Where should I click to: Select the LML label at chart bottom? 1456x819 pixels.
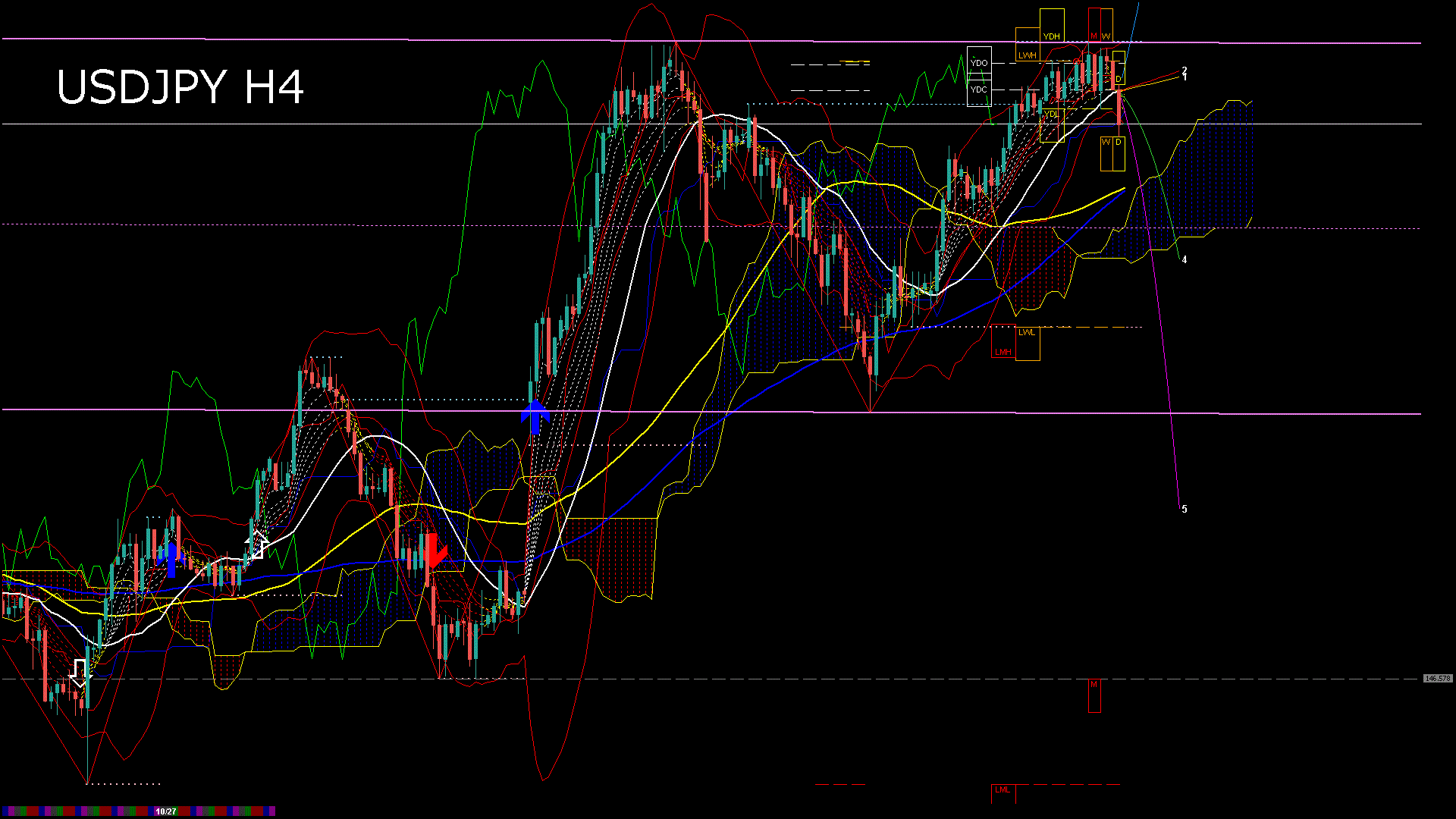1003,790
